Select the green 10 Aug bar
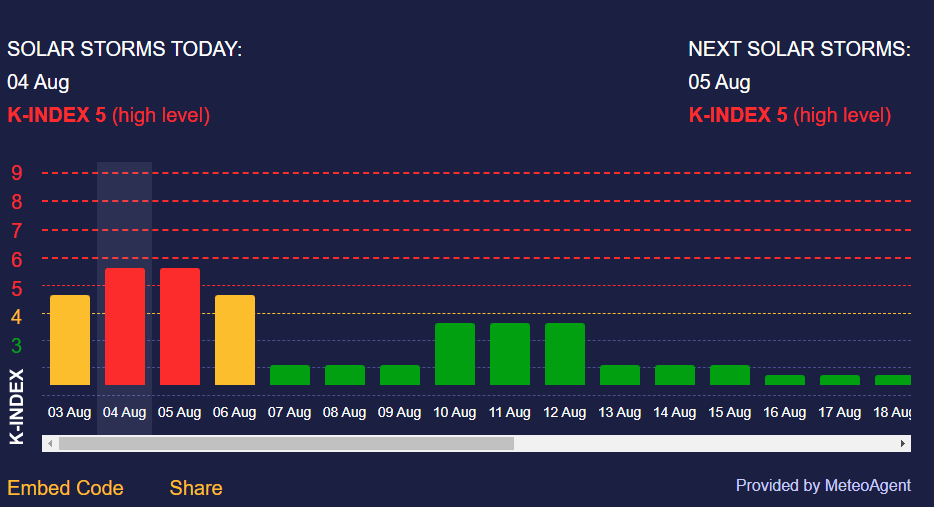This screenshot has height=507, width=934. [455, 354]
